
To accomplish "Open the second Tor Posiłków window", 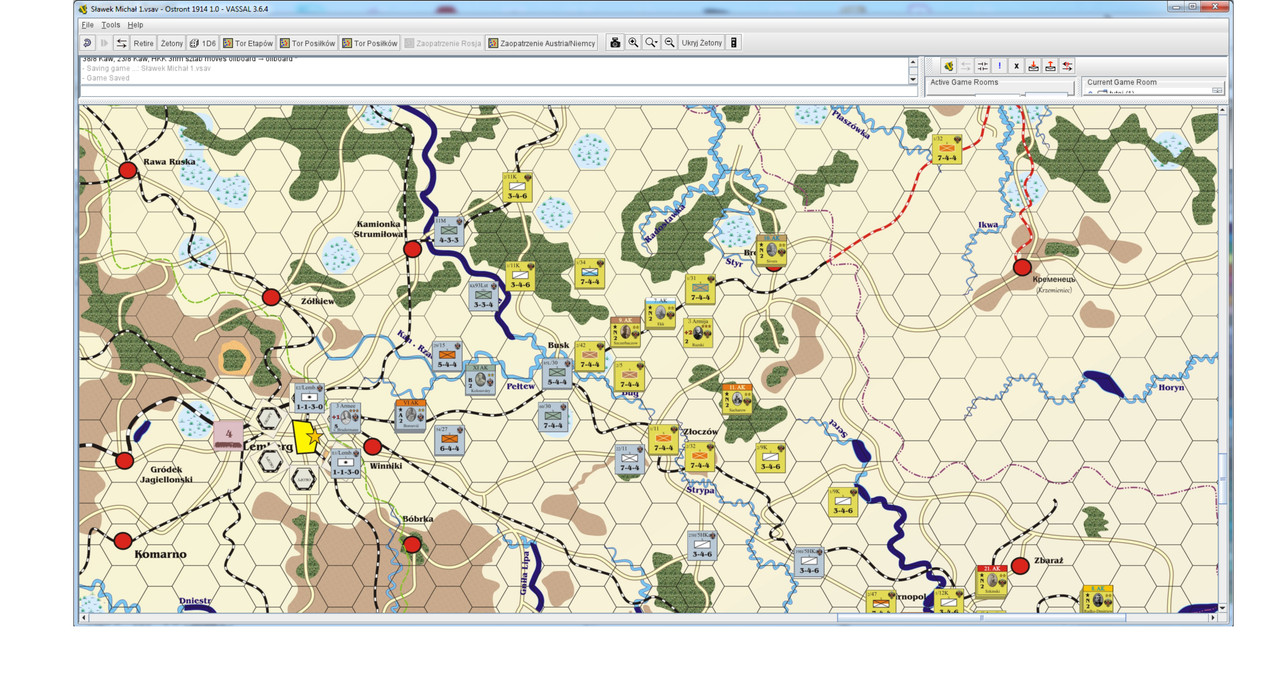I will pos(370,43).
